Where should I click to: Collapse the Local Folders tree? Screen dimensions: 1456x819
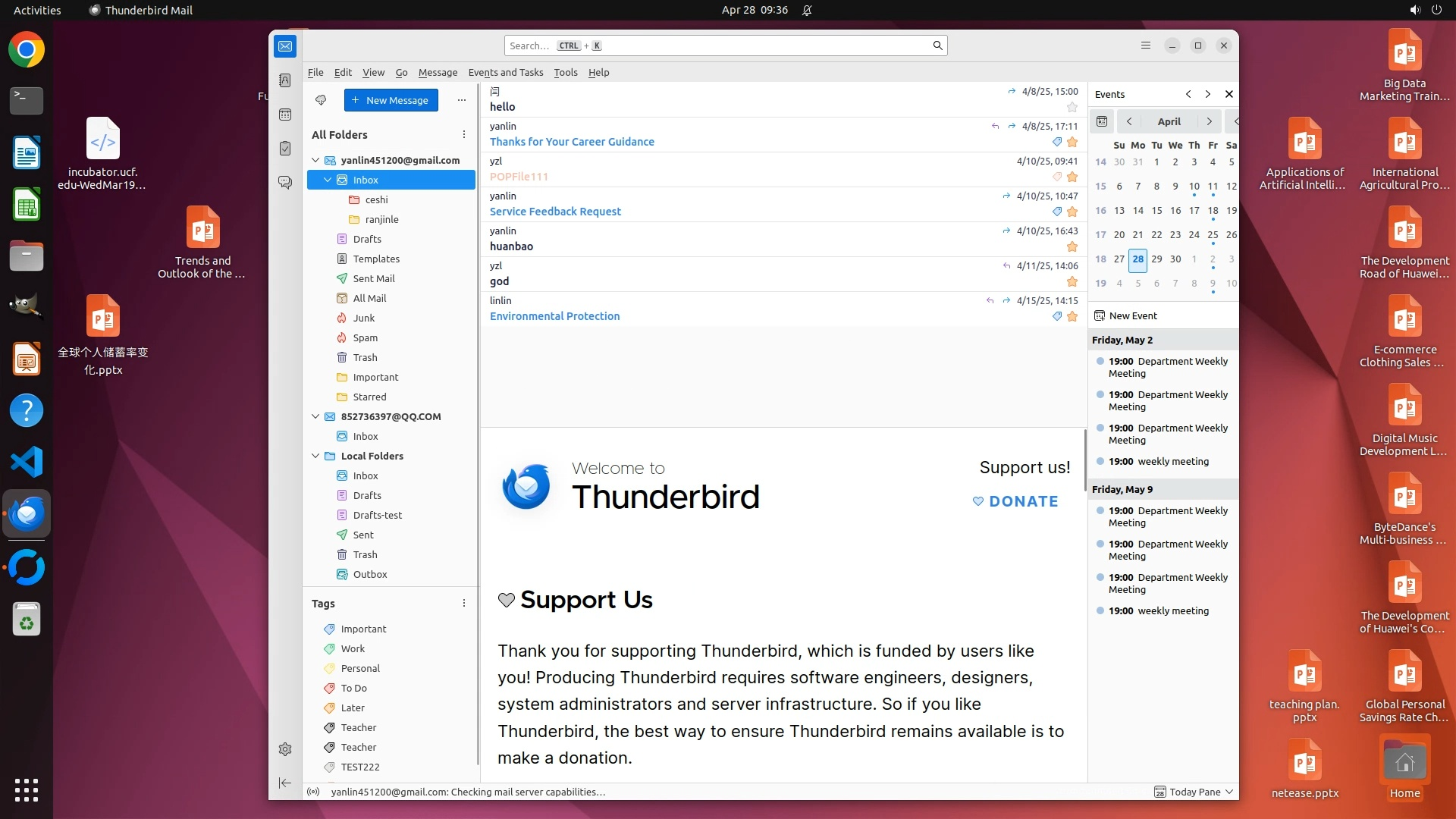tap(315, 456)
